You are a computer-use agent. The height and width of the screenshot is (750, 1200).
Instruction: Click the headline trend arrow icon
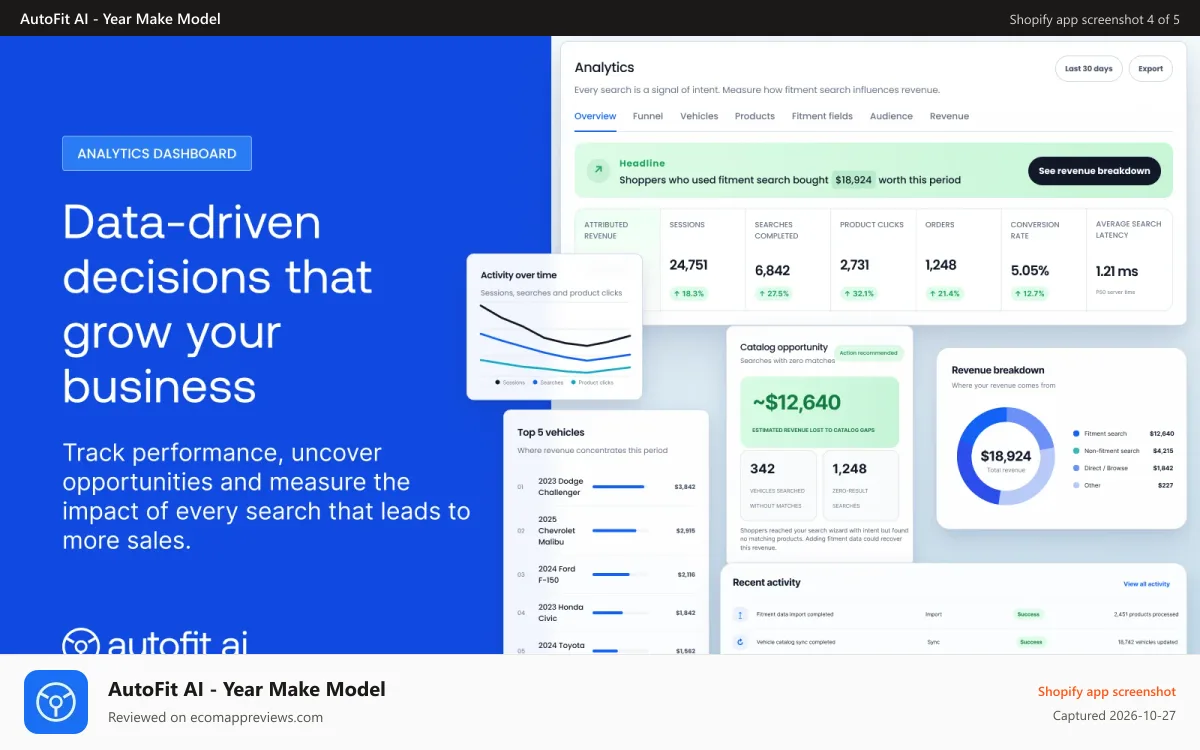pos(597,171)
